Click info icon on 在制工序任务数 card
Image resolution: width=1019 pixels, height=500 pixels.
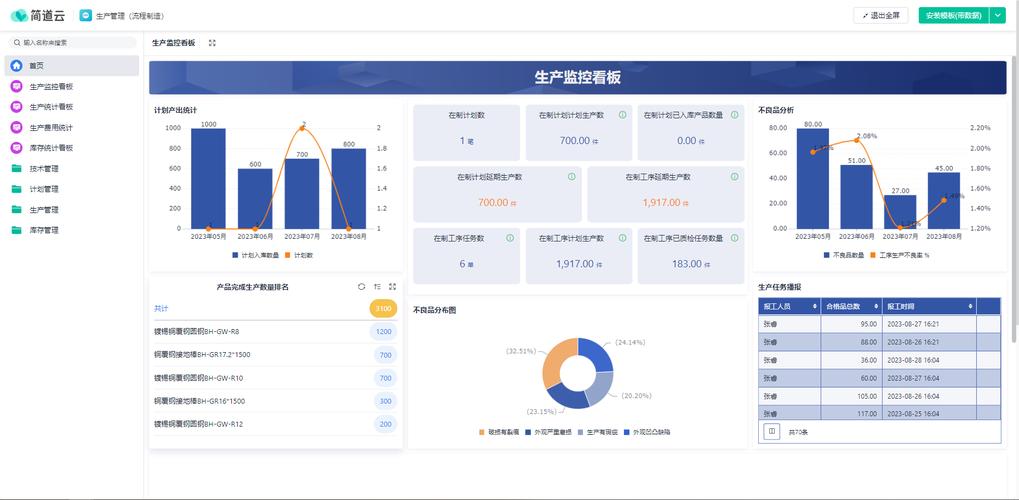point(510,238)
